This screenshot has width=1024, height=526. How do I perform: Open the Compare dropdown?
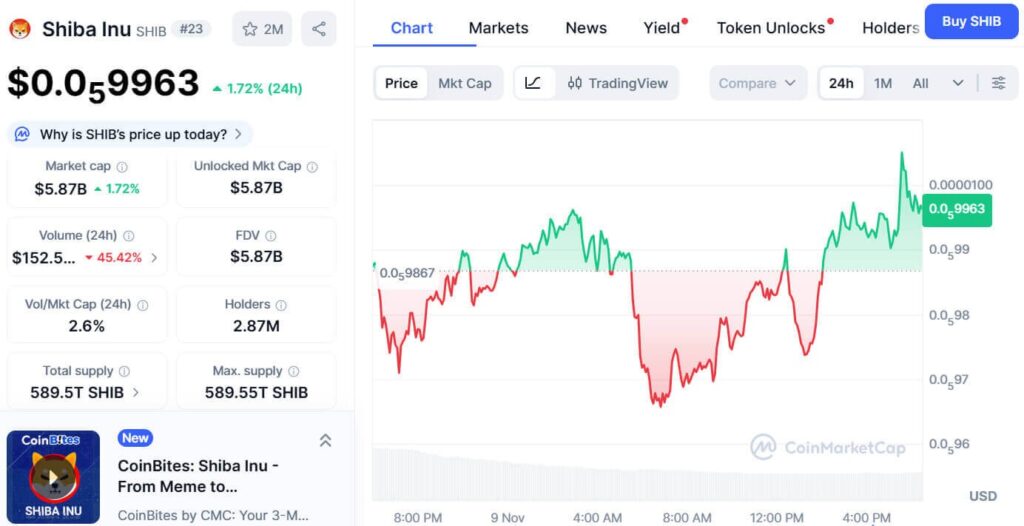(758, 83)
